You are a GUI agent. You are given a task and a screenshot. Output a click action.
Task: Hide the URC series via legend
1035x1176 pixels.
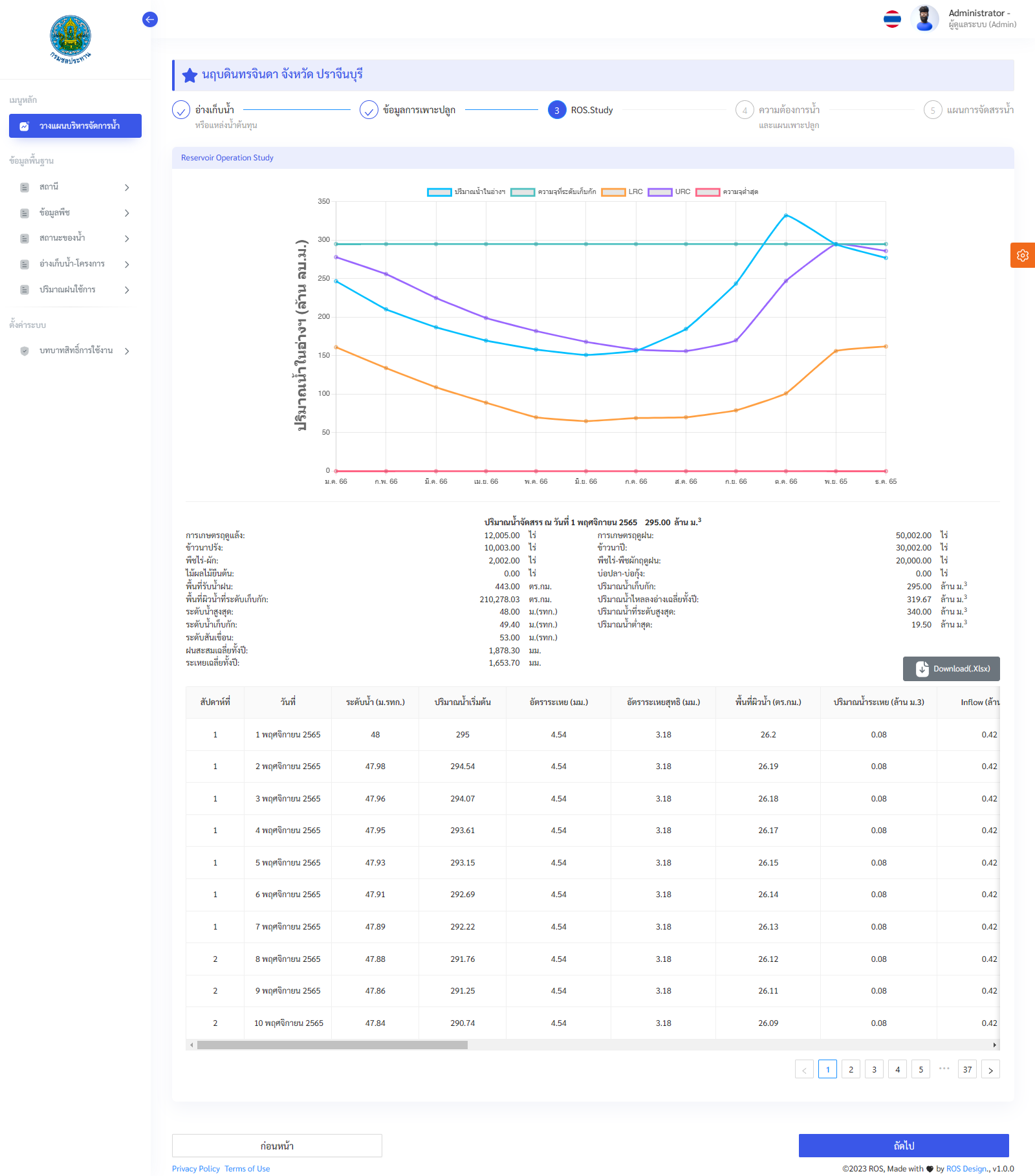click(660, 192)
